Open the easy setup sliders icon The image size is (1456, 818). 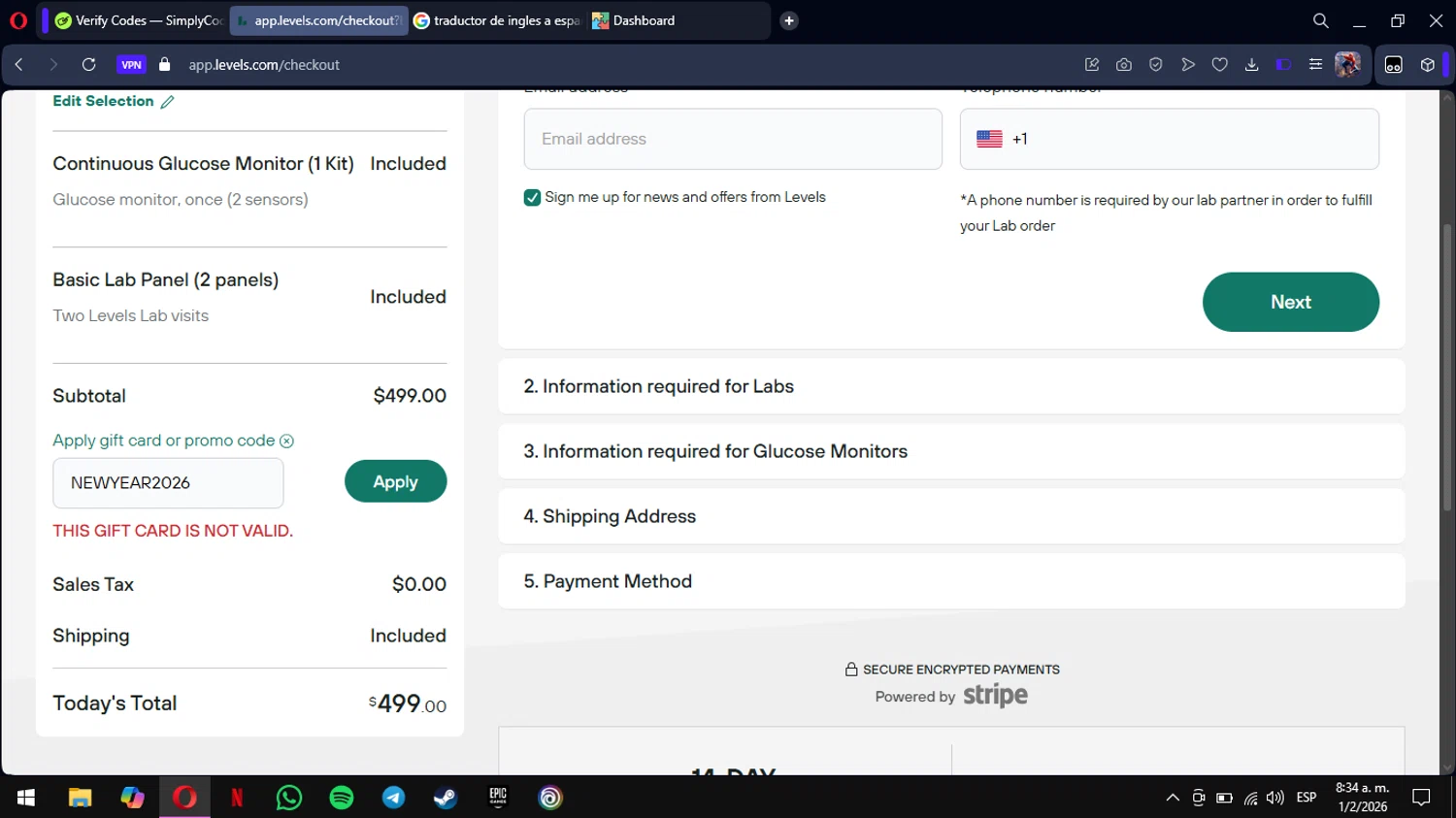click(1315, 65)
